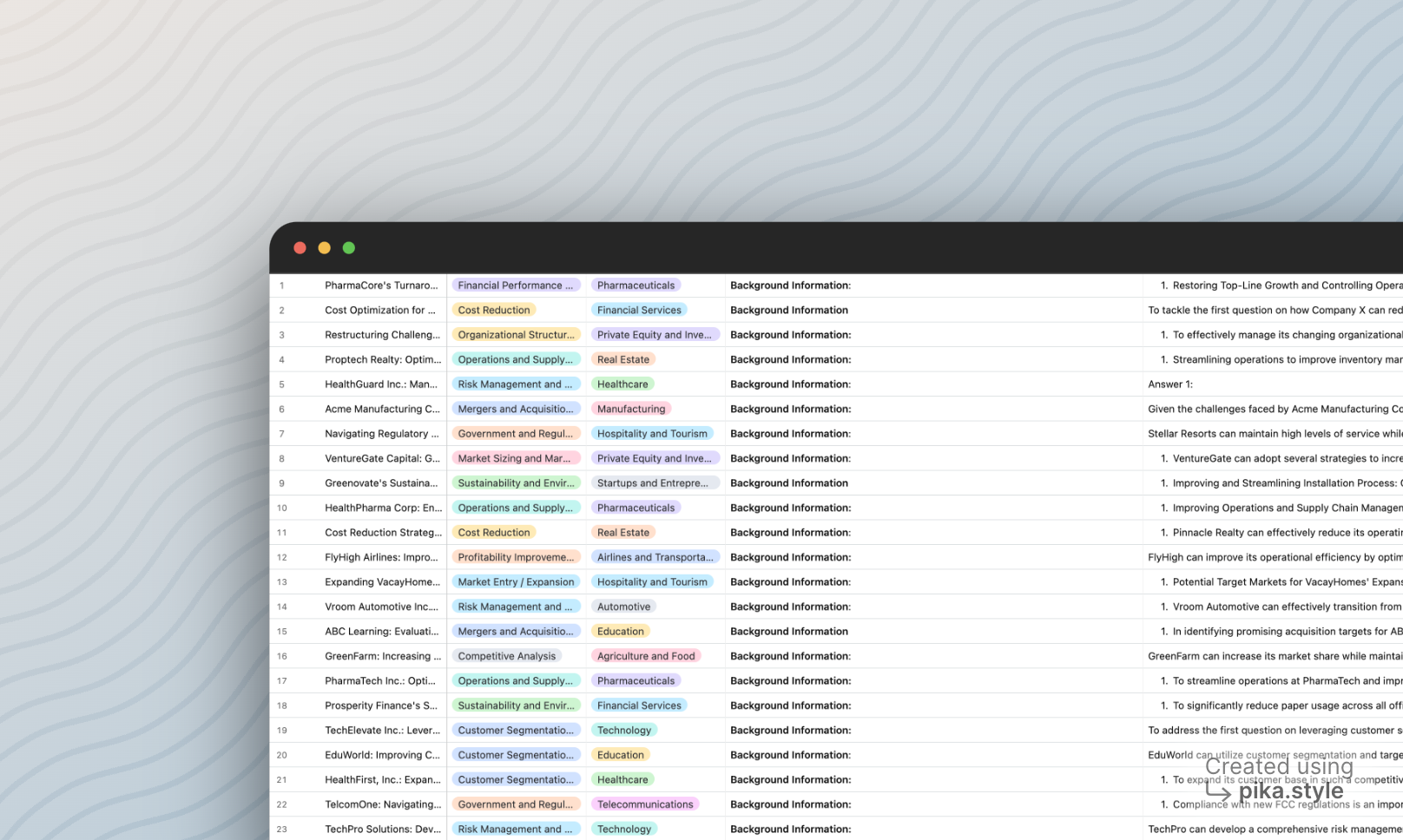Select the 'Manufacturing' tag in row 6
This screenshot has width=1403, height=840.
click(x=631, y=409)
